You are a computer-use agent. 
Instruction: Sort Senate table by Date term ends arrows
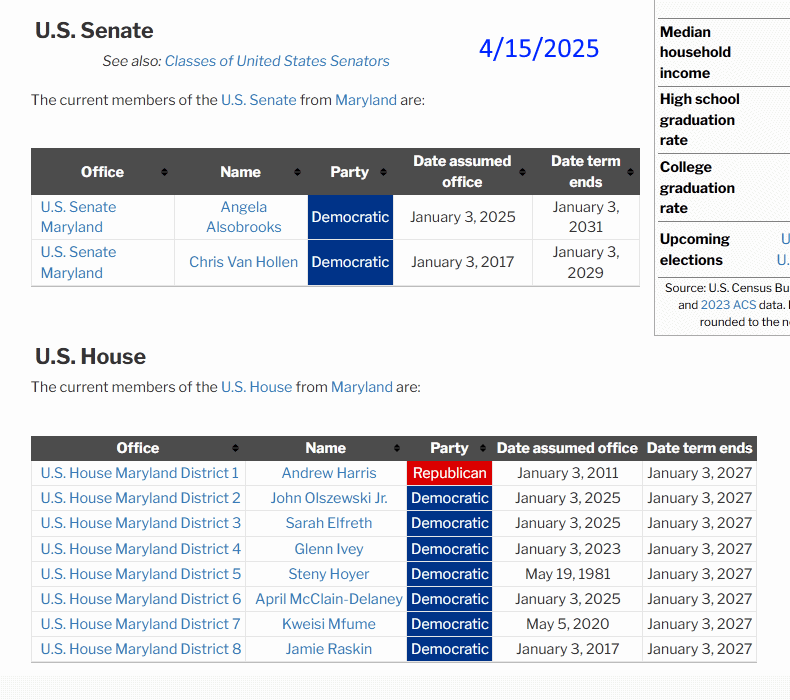tap(630, 172)
